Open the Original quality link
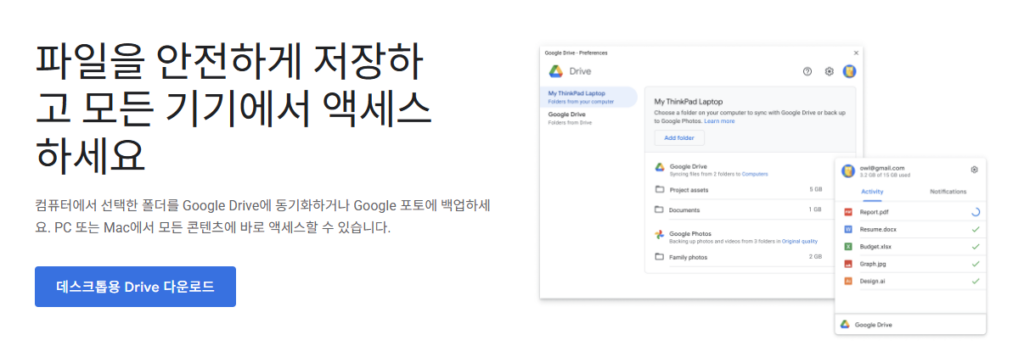This screenshot has width=1024, height=363. 801,242
